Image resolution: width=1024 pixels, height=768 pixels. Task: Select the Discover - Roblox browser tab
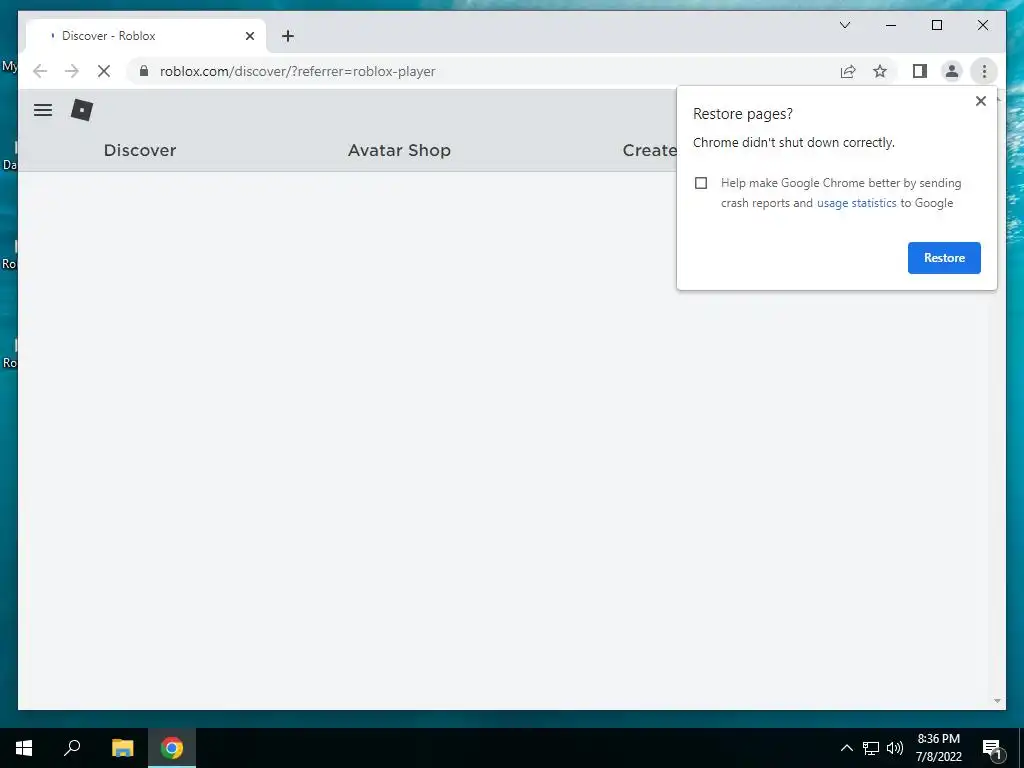pos(146,36)
